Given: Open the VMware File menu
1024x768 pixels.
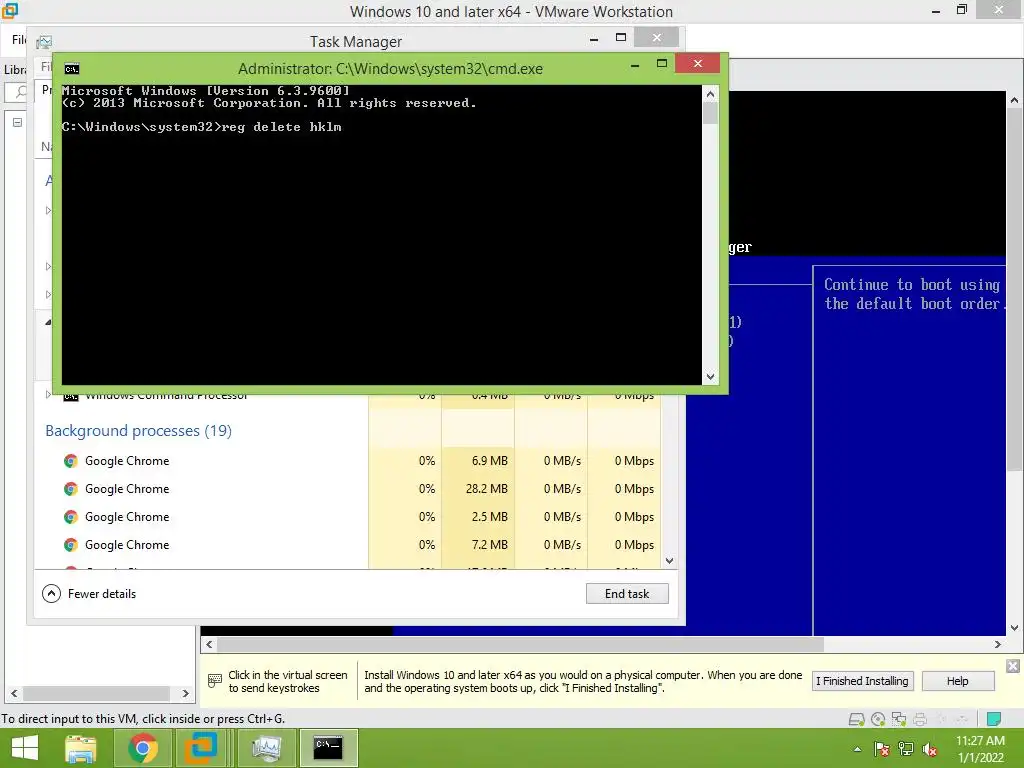Looking at the screenshot, I should 18,40.
